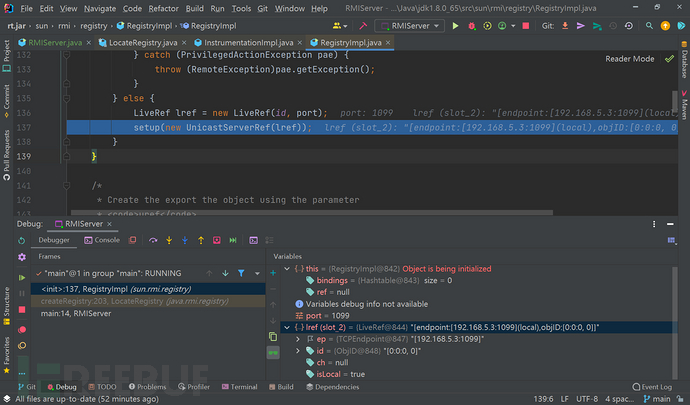Image resolution: width=690 pixels, height=405 pixels.
Task: Run with Coverage from the main toolbar
Action: point(487,26)
